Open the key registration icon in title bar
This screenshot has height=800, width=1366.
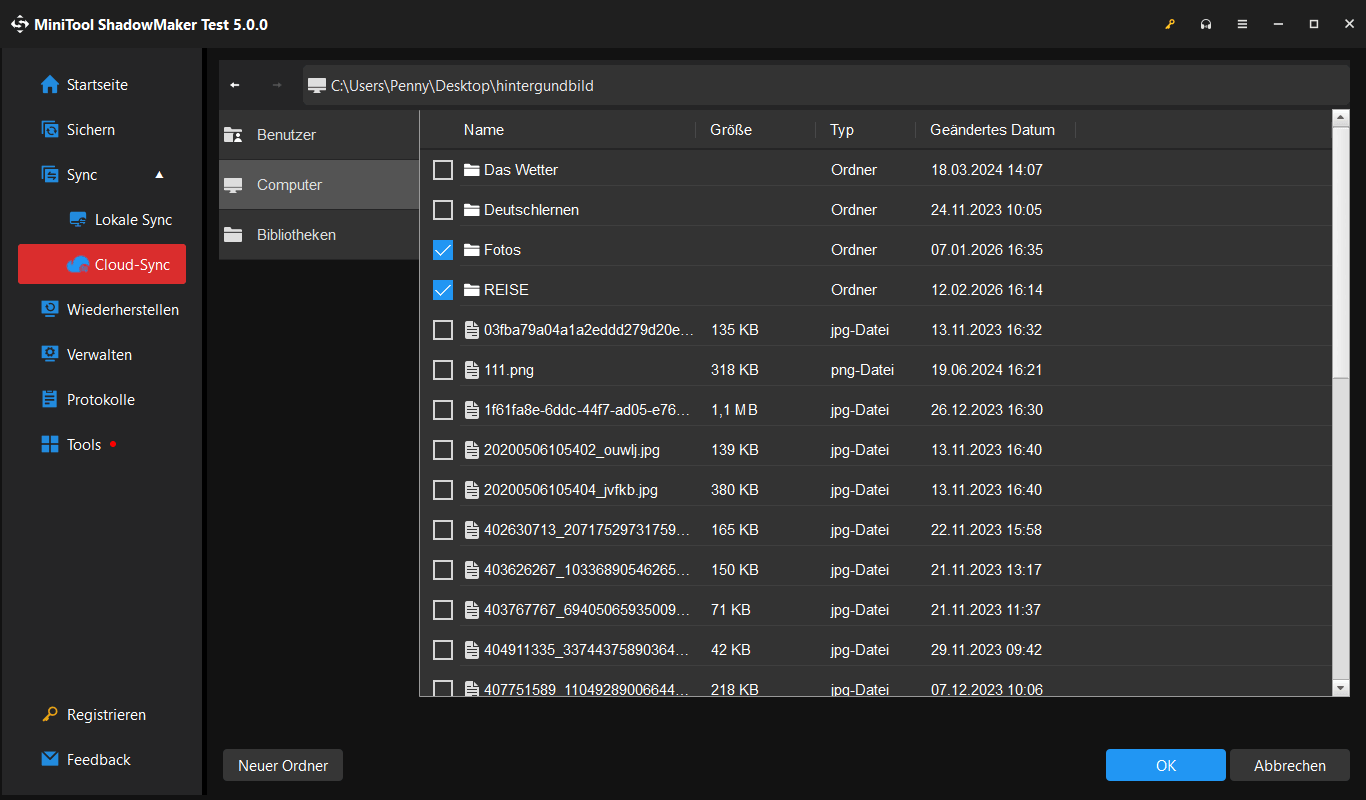coord(1170,24)
